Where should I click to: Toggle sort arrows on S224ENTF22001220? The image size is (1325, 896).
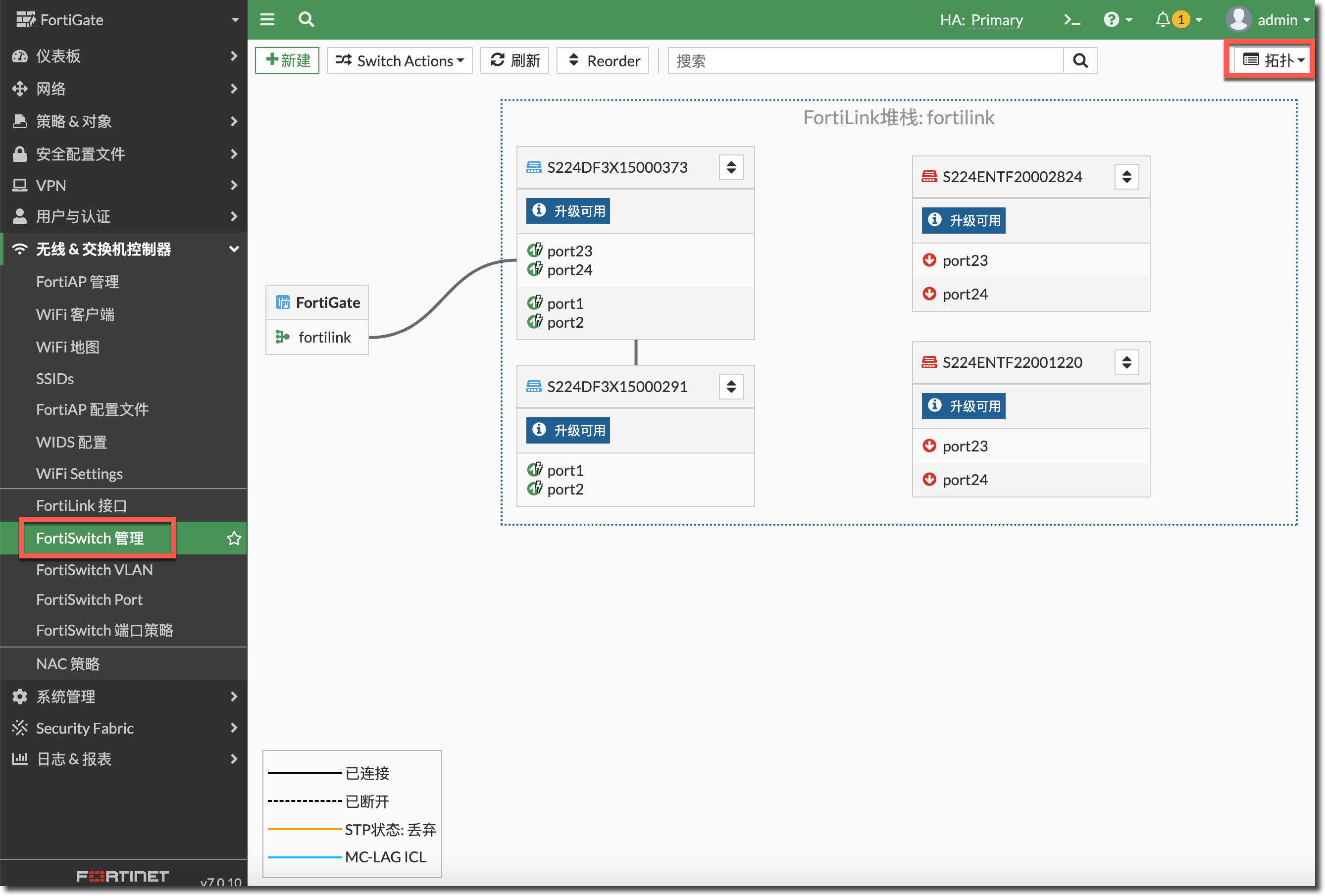click(x=1126, y=362)
